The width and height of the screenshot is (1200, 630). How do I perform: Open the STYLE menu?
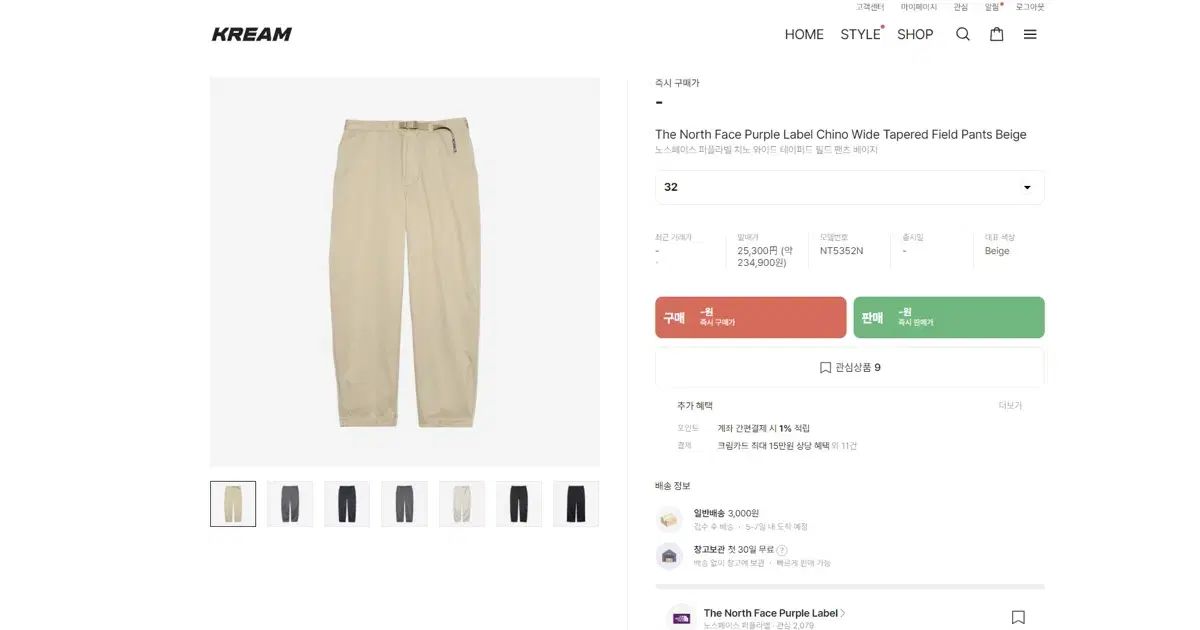point(860,34)
